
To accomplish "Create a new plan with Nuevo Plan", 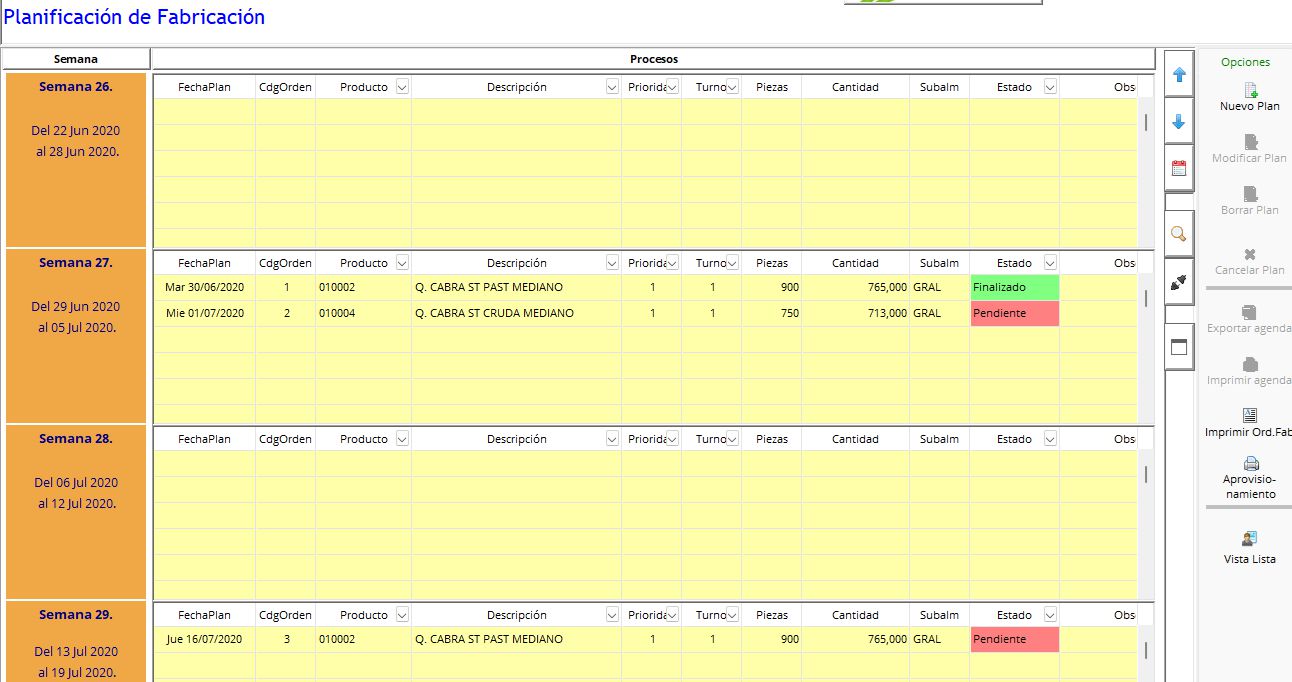I will pyautogui.click(x=1249, y=96).
